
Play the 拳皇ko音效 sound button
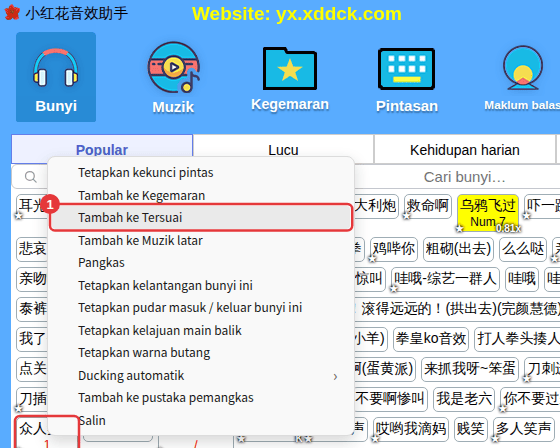click(431, 338)
